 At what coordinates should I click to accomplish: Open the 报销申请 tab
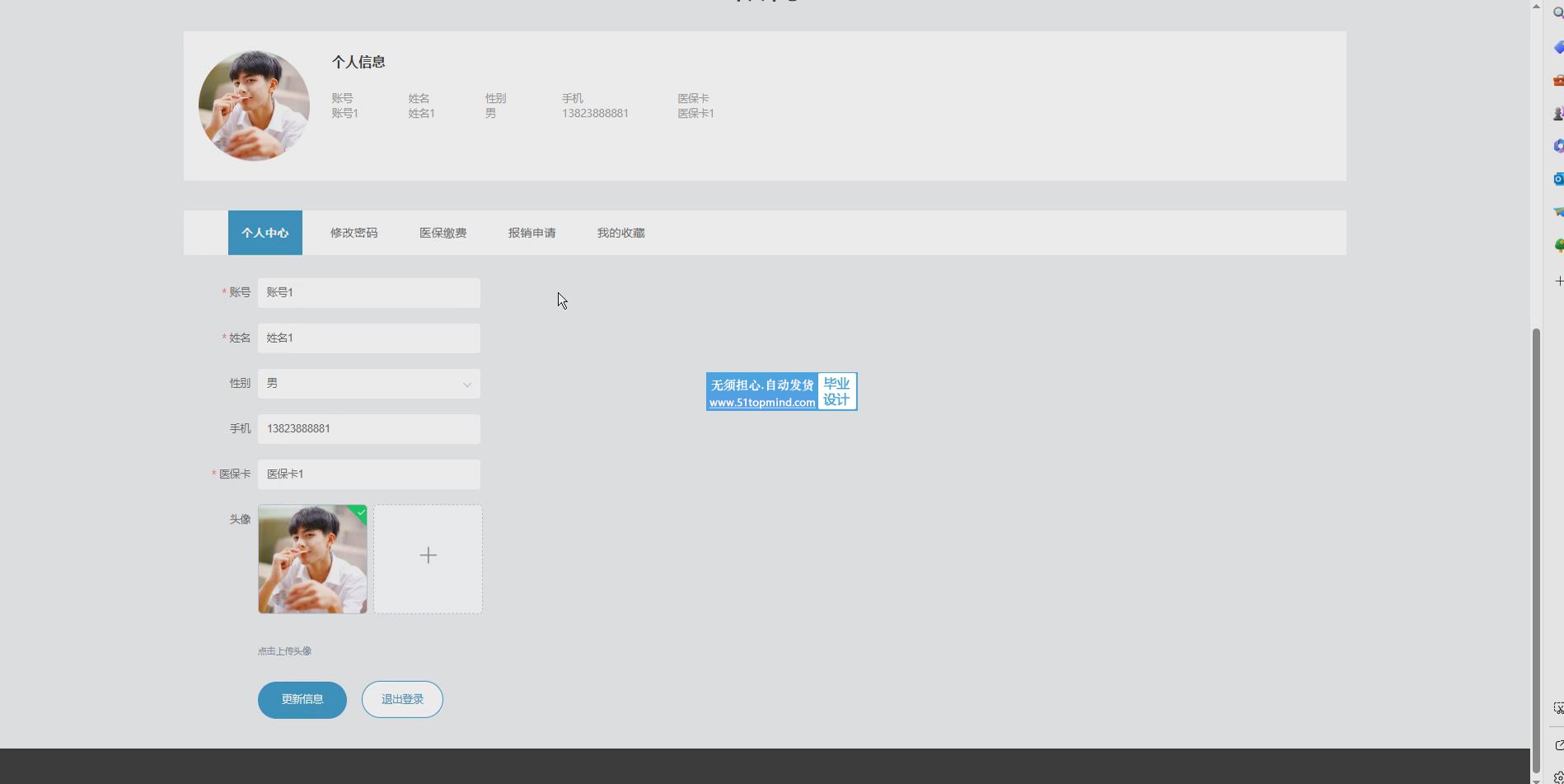pyautogui.click(x=531, y=233)
